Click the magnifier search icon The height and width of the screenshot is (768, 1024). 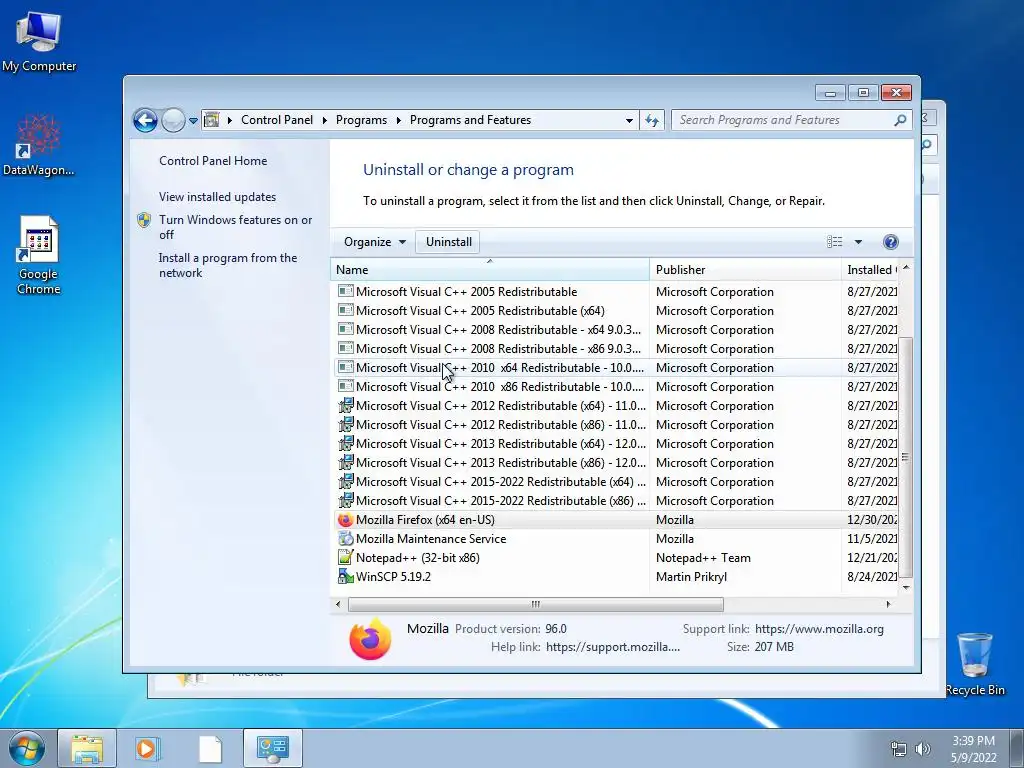pos(900,120)
